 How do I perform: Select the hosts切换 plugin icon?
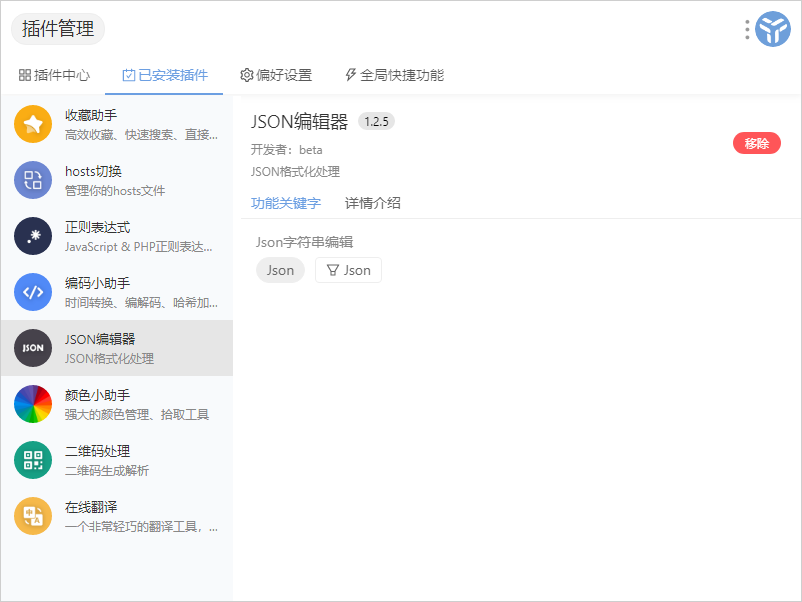click(x=33, y=180)
